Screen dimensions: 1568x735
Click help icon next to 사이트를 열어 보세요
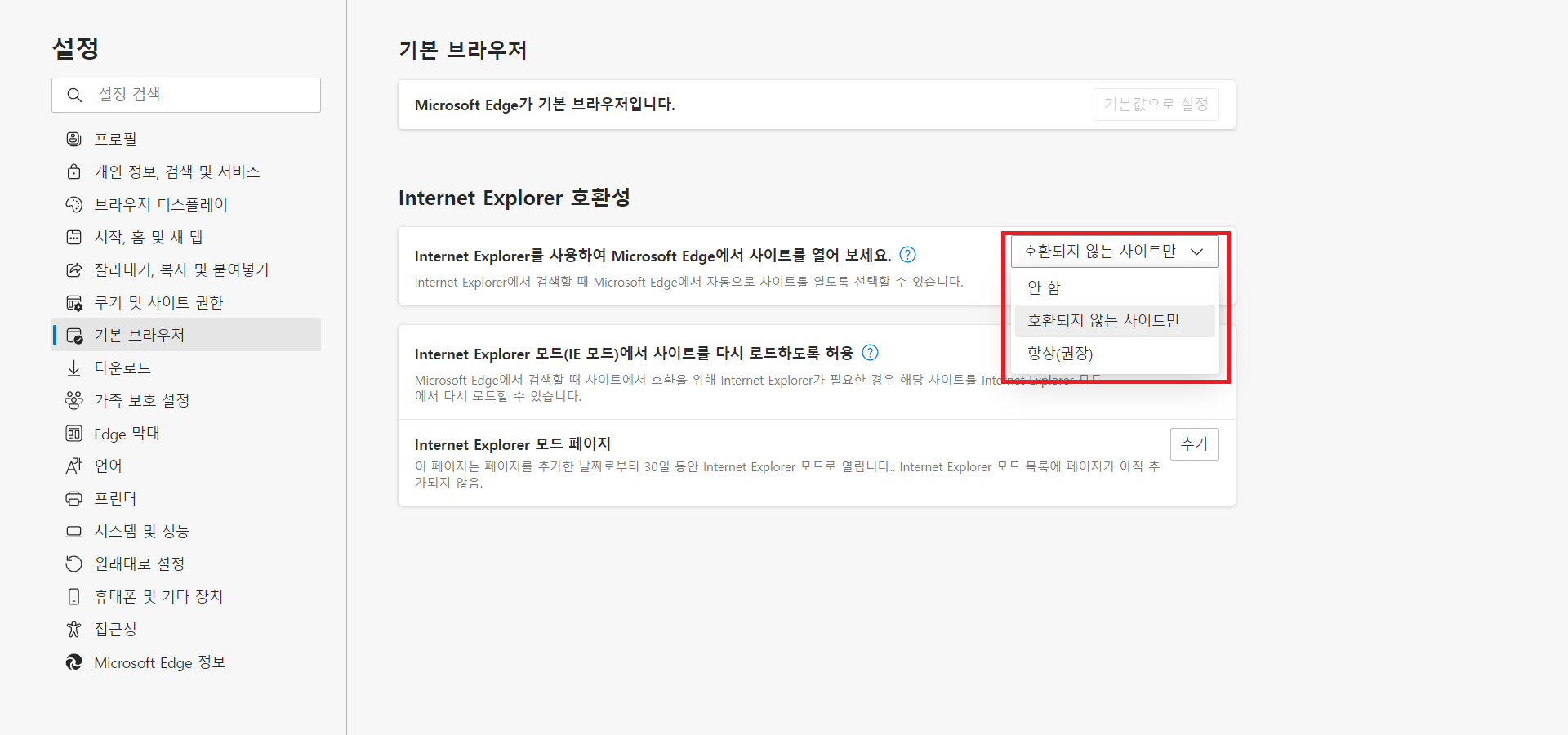coord(907,255)
